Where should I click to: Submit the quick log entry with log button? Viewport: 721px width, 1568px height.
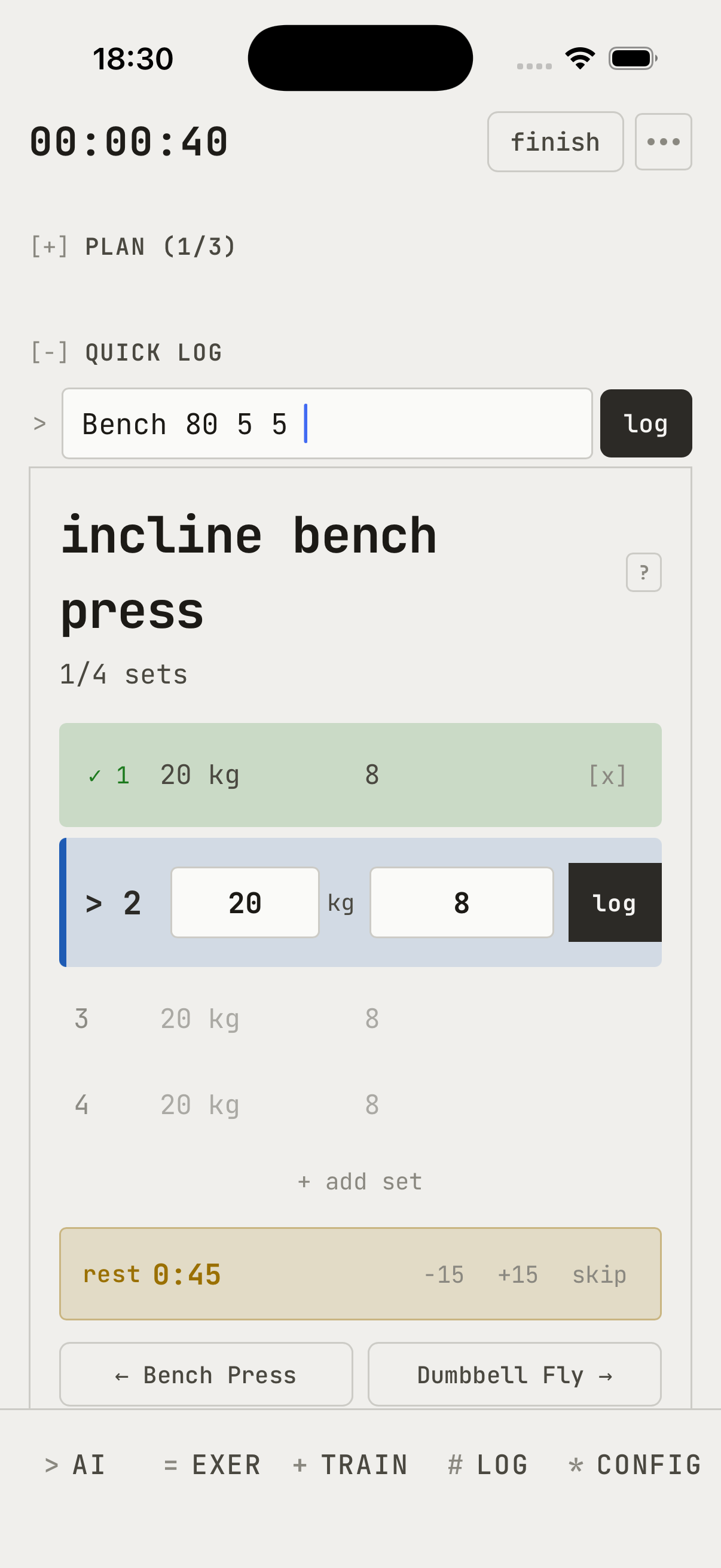coord(646,423)
